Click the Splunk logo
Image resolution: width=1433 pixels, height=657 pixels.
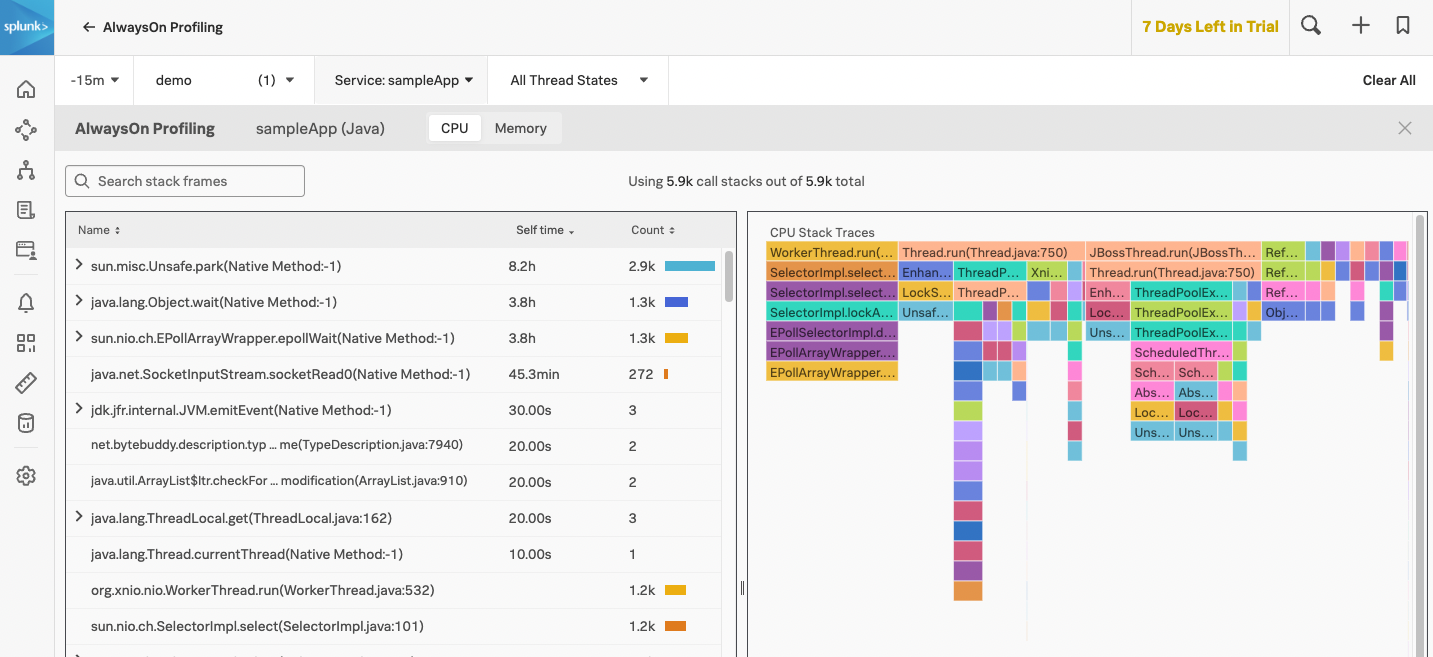[26, 27]
